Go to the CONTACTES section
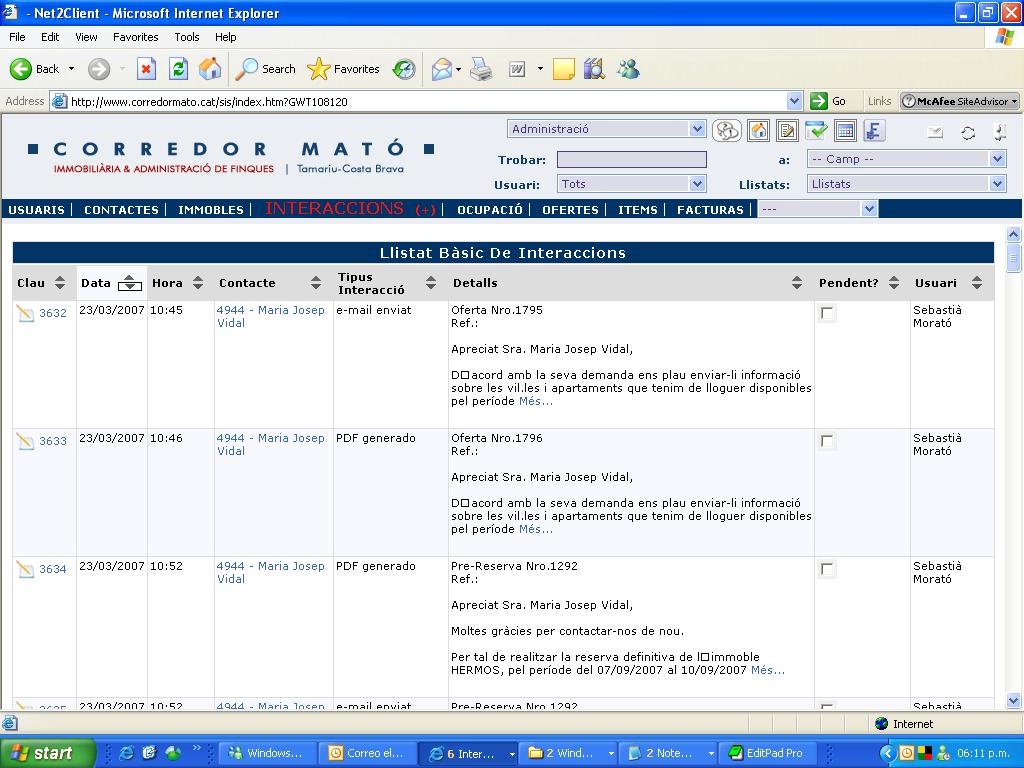The image size is (1024, 768). pos(121,210)
